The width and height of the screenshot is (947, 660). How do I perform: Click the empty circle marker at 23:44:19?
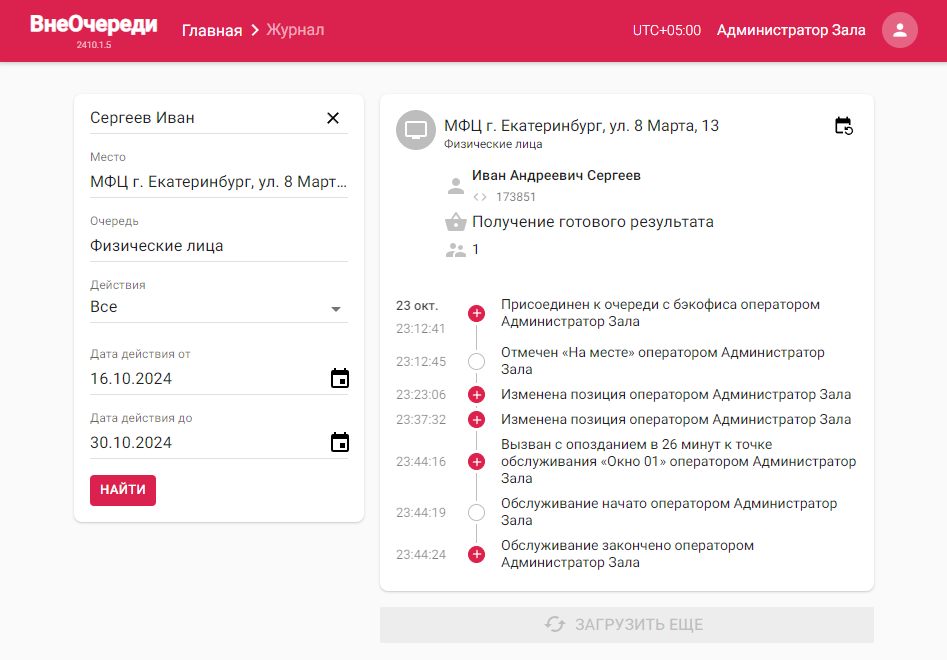[x=477, y=513]
